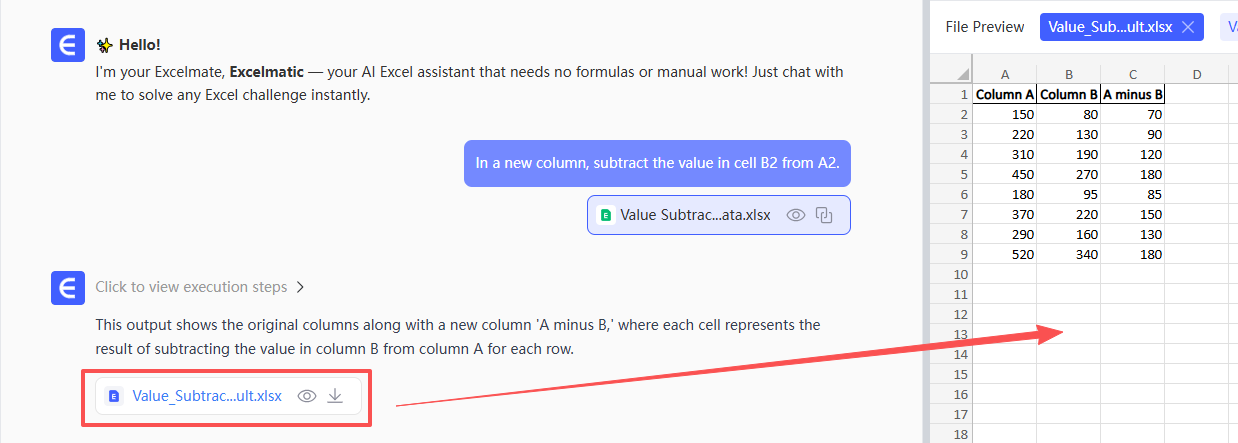1238x443 pixels.
Task: Select column C header in the spreadsheet
Action: tap(1132, 74)
